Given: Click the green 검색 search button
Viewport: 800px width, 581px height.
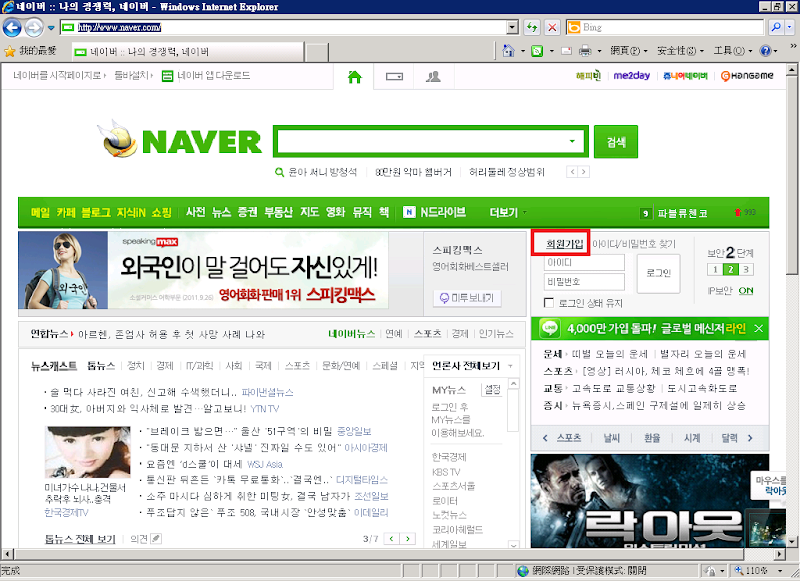Looking at the screenshot, I should click(x=616, y=141).
